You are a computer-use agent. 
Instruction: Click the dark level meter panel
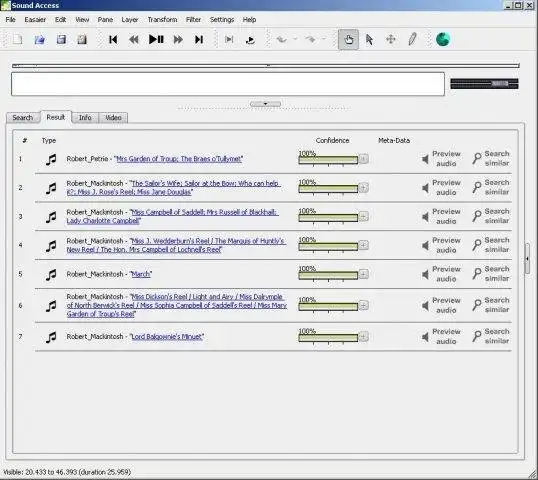[484, 84]
